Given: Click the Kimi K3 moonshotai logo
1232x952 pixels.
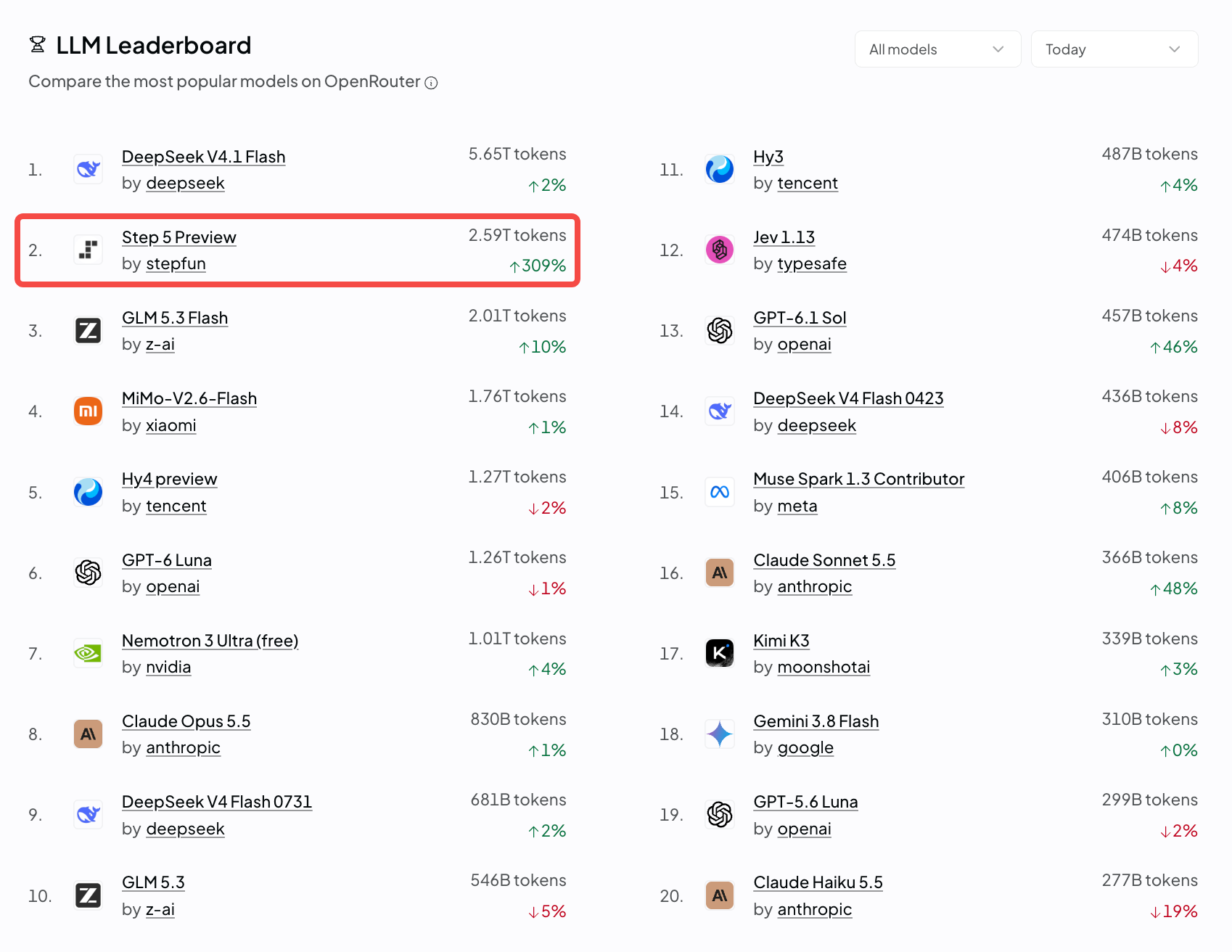Looking at the screenshot, I should point(720,654).
